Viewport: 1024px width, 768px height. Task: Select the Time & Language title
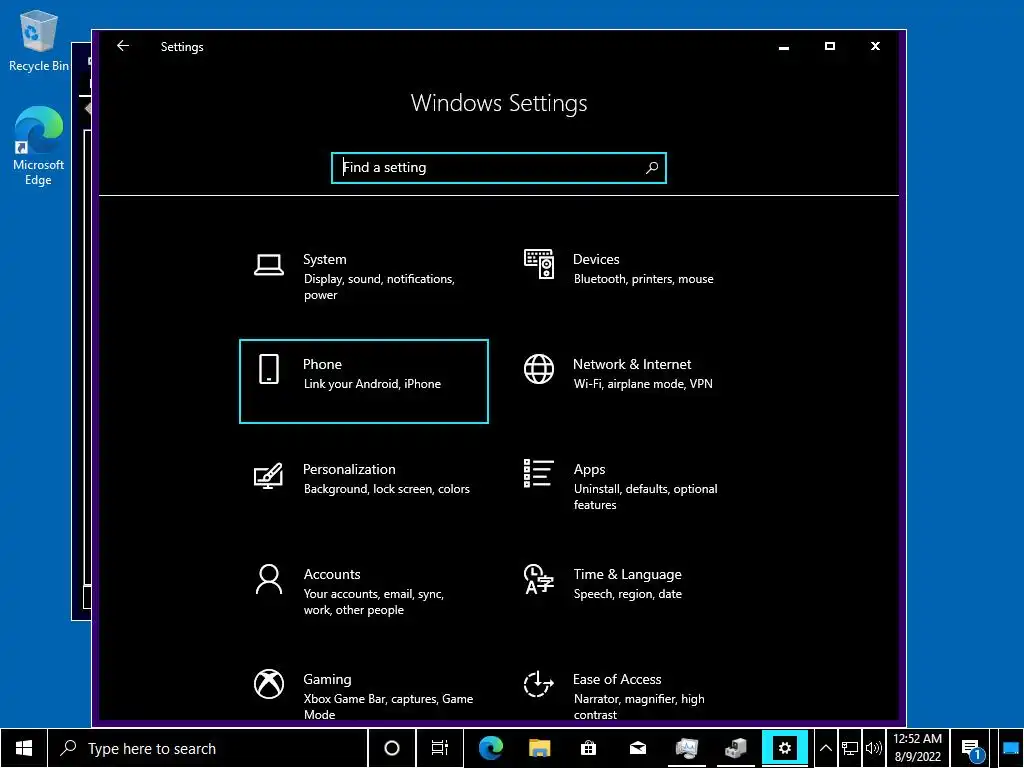[628, 574]
